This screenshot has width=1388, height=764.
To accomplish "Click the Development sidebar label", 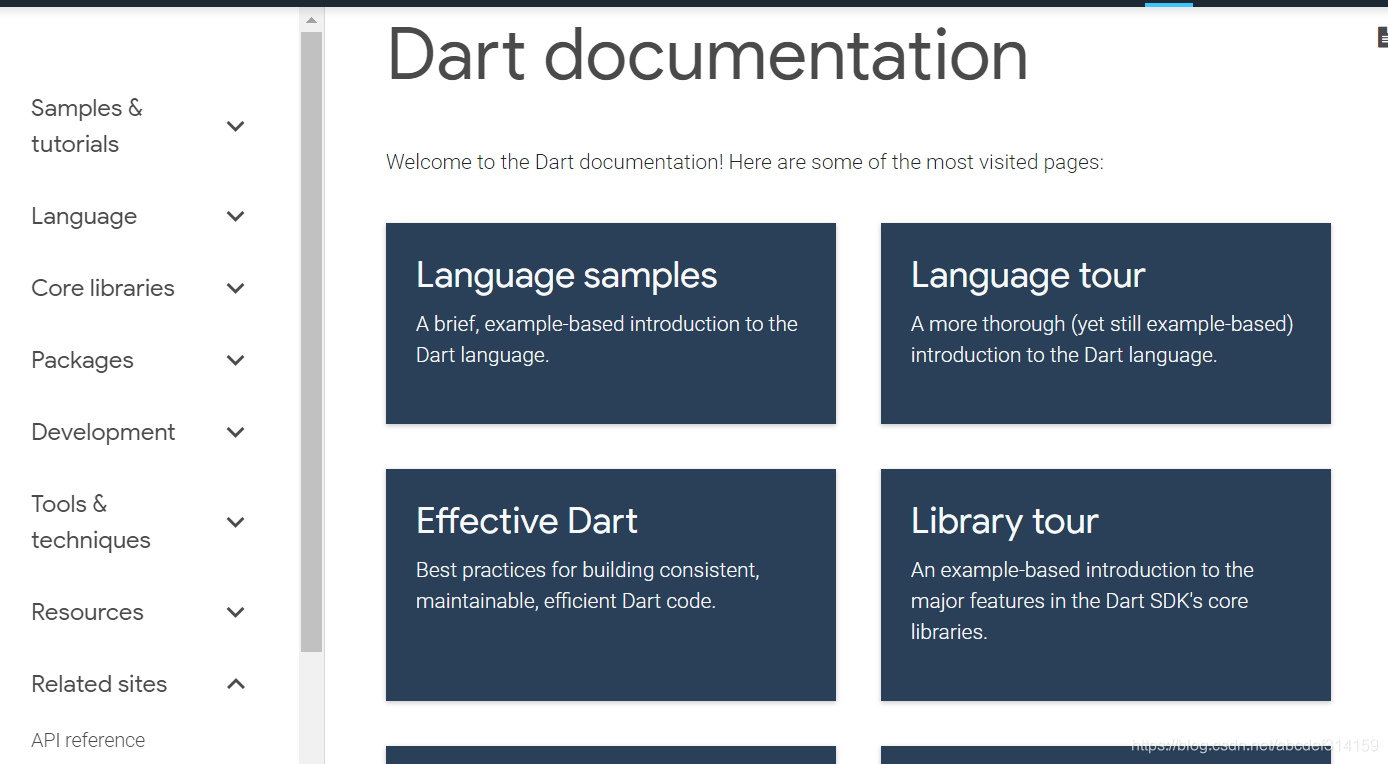I will (x=103, y=432).
